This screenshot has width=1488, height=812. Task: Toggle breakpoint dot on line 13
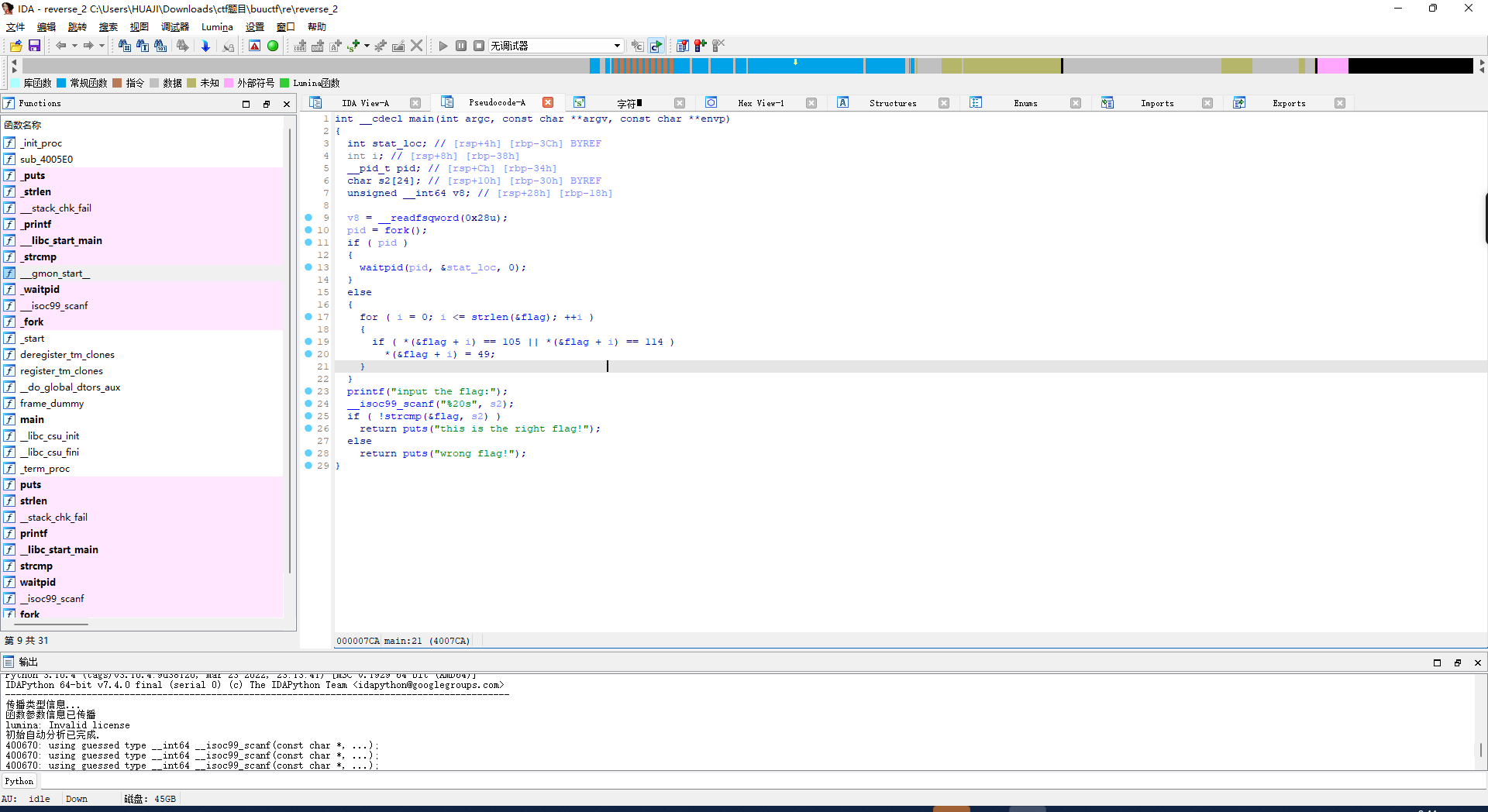point(308,267)
